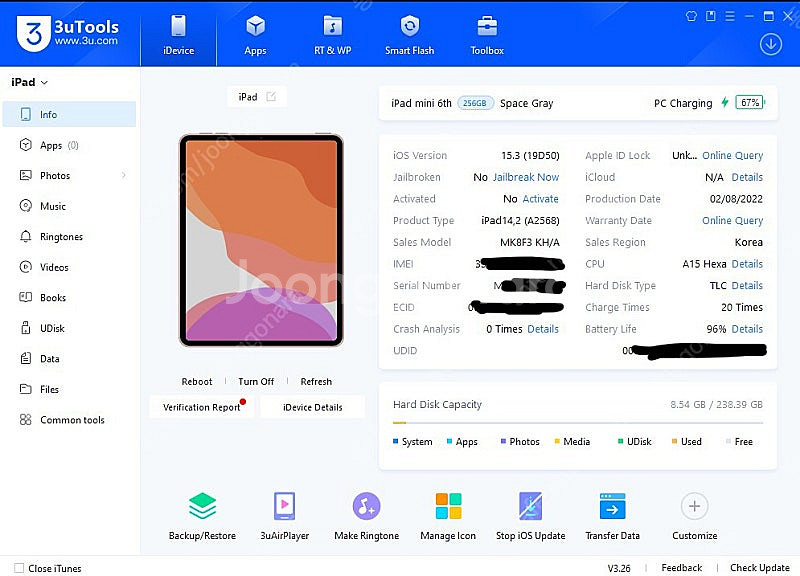The height and width of the screenshot is (576, 800).
Task: Open Books in the sidebar
Action: tap(69, 297)
